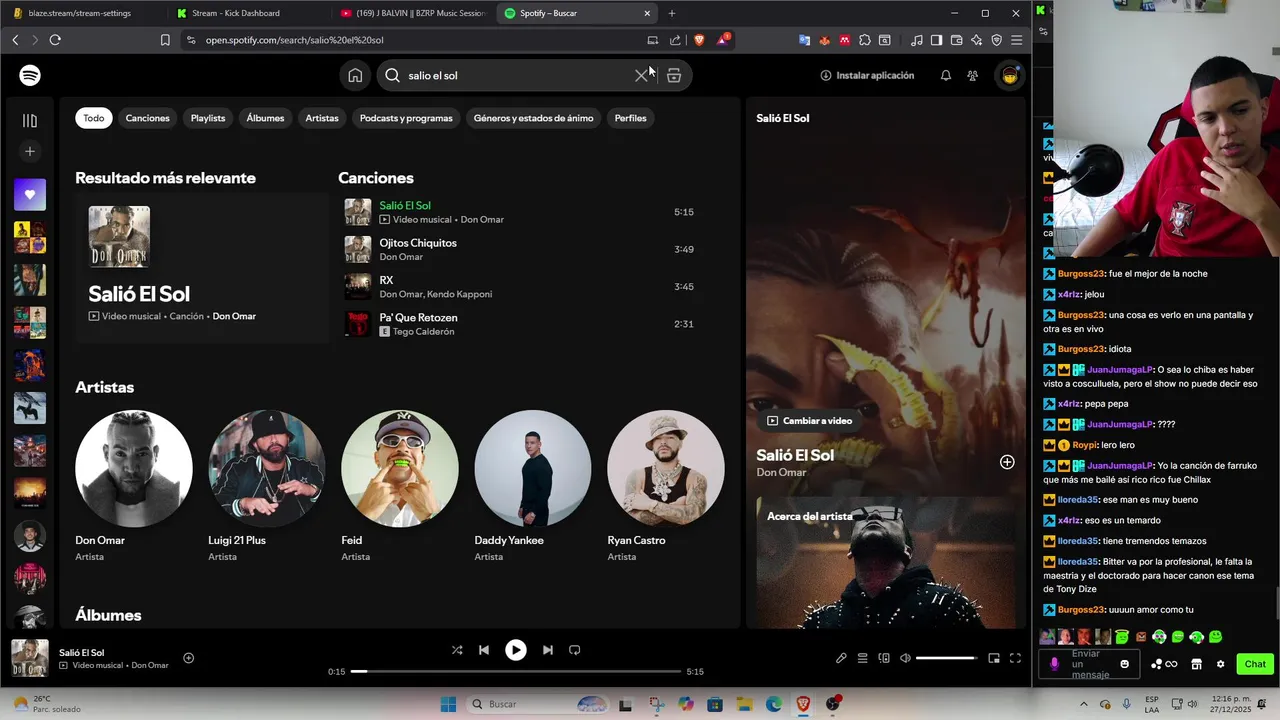Open the Friends activity icon

coord(972,75)
